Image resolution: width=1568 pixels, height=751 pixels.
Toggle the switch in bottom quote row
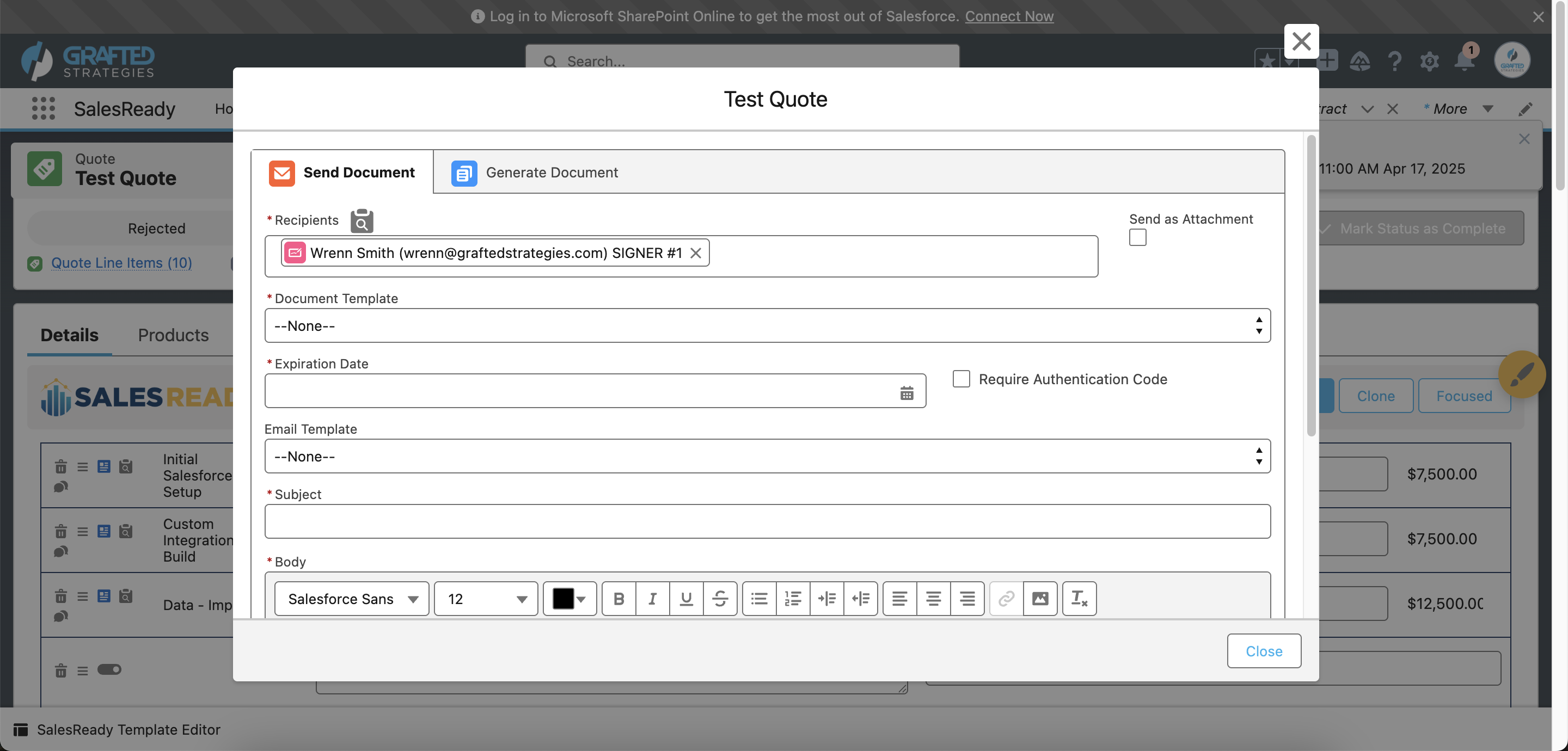point(109,669)
